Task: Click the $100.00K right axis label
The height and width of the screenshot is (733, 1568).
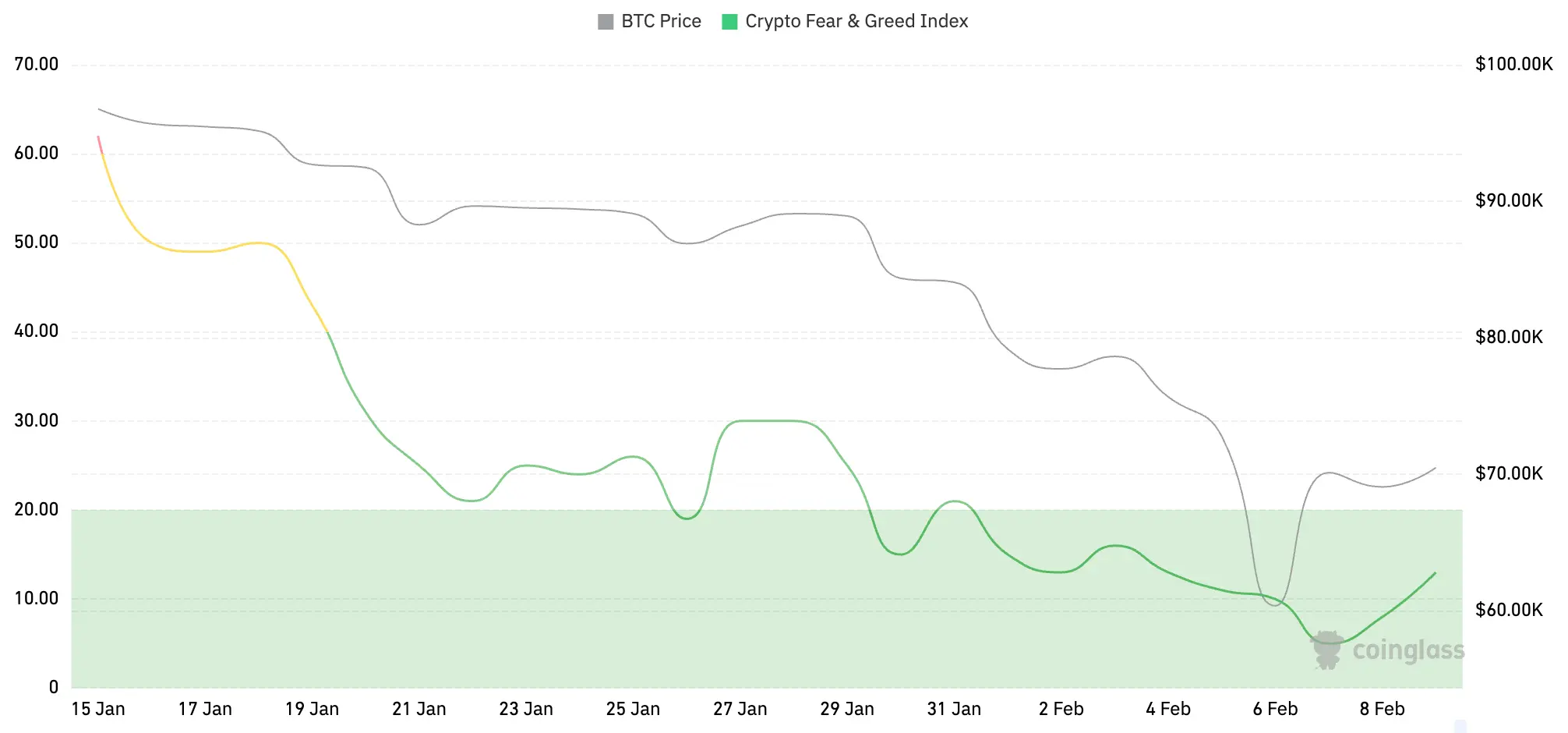Action: click(1513, 64)
